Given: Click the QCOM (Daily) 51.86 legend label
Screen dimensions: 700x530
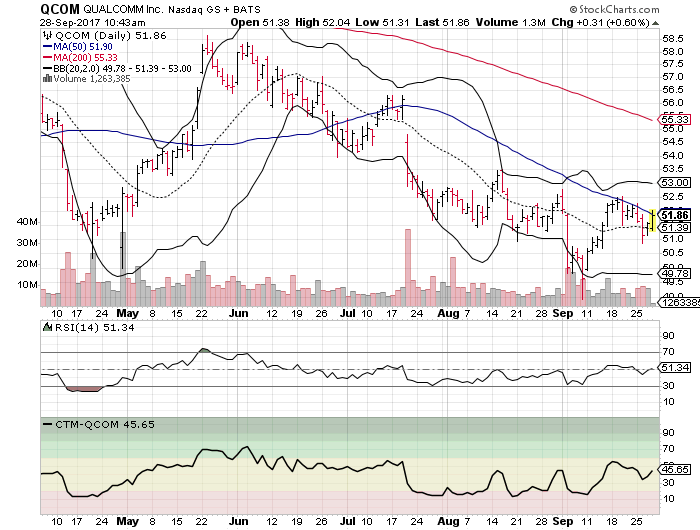Looking at the screenshot, I should pos(110,36).
